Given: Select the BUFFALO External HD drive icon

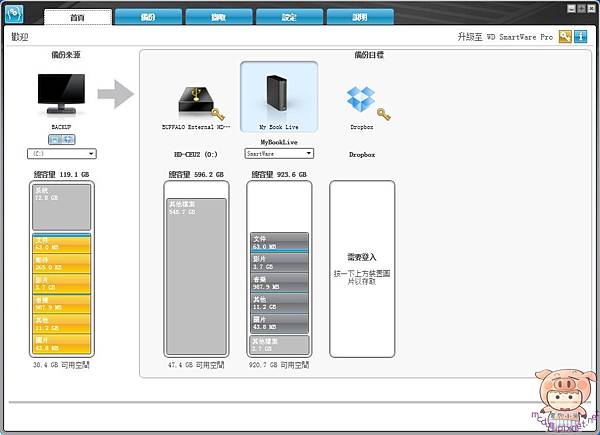Looking at the screenshot, I should tap(196, 99).
